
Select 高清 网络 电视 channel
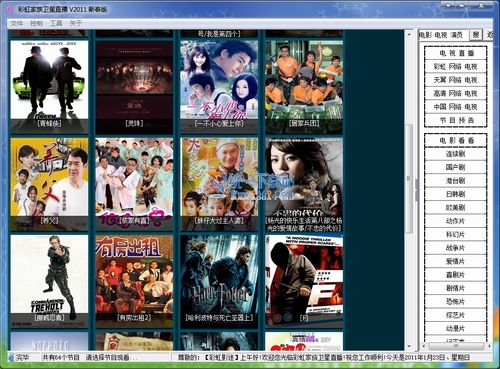pos(455,94)
